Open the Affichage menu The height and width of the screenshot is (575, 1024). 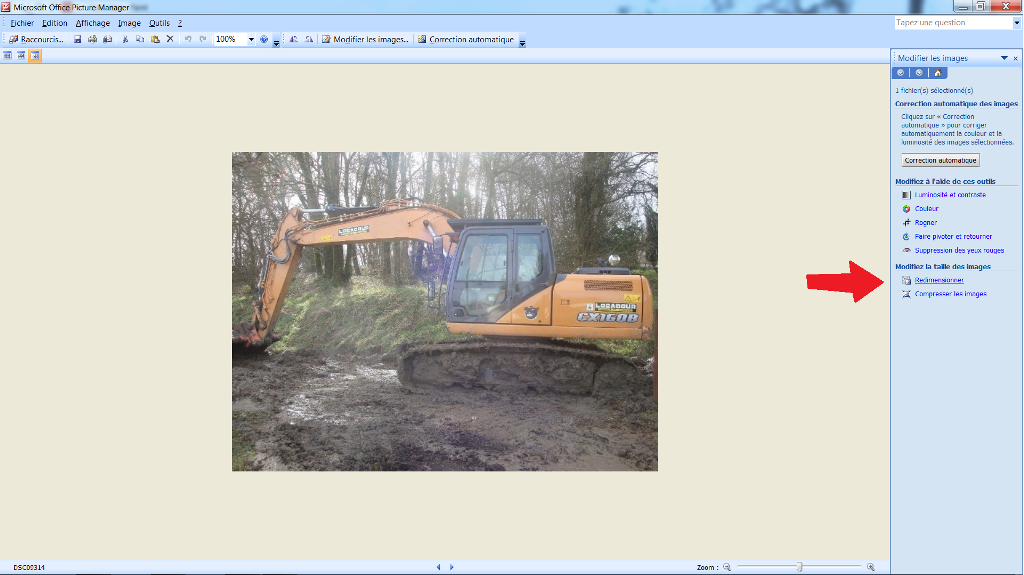pos(92,23)
